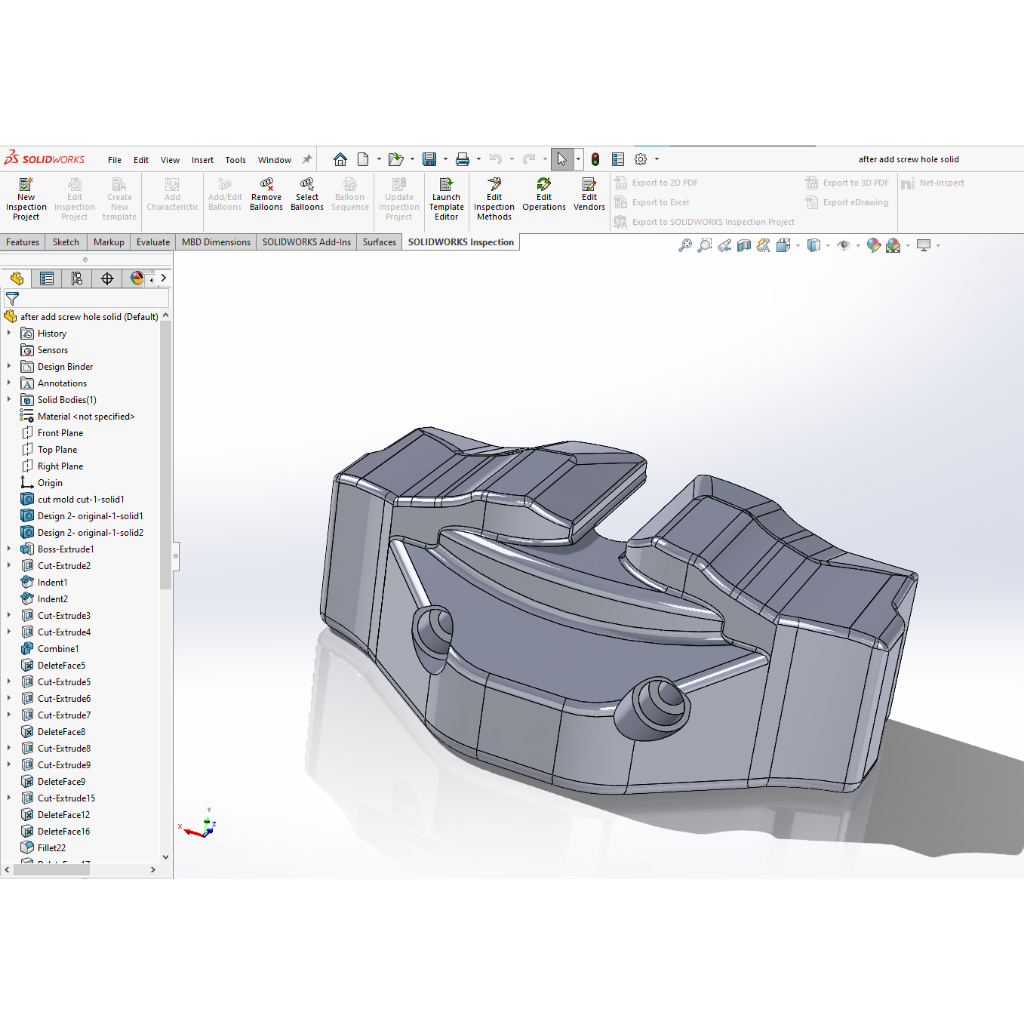The width and height of the screenshot is (1024, 1024).
Task: Open File Properties icon
Action: pos(618,159)
